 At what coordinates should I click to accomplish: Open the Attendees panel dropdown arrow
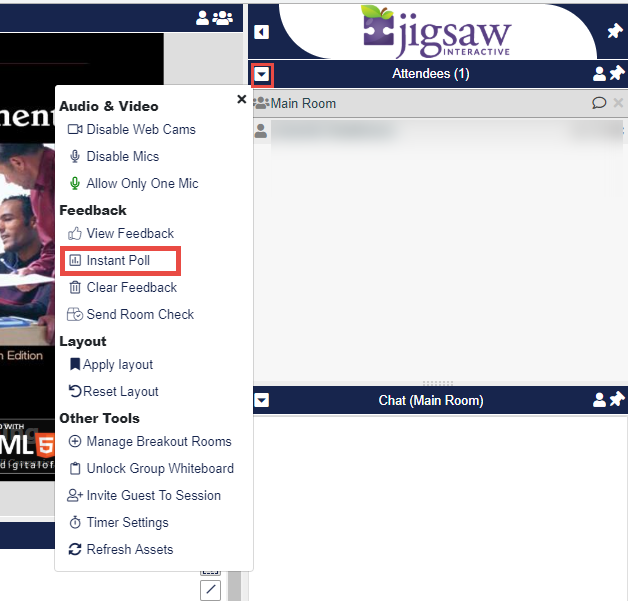(261, 74)
